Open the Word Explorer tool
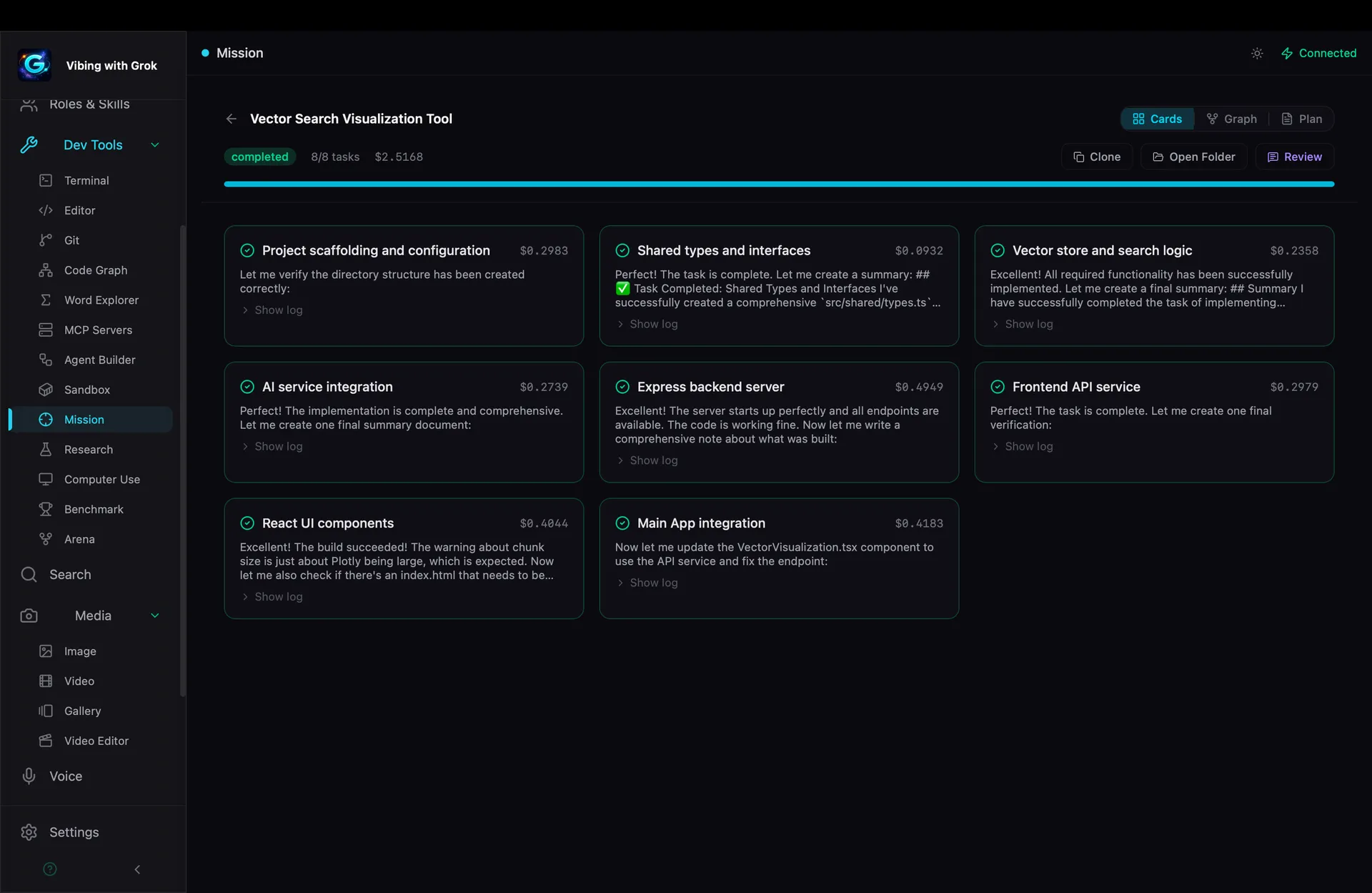 tap(101, 300)
